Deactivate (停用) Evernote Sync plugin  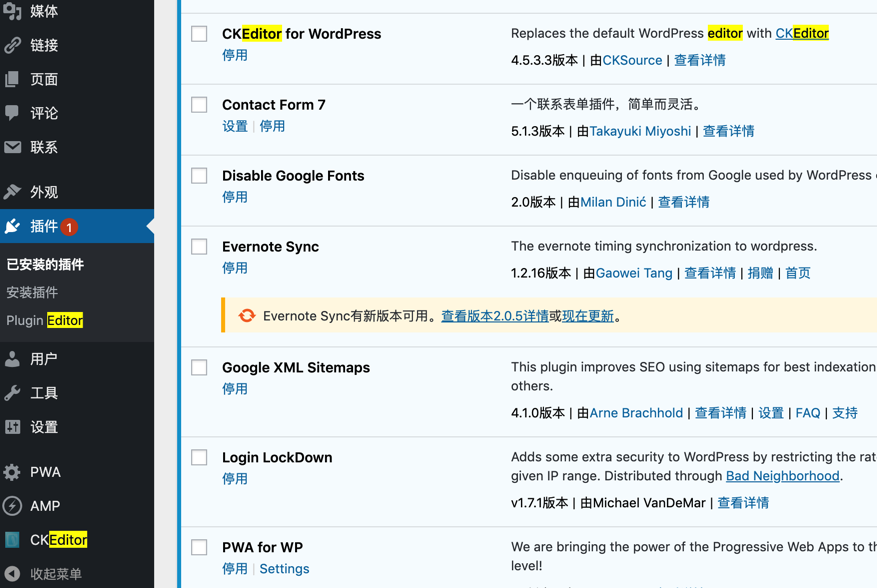235,268
